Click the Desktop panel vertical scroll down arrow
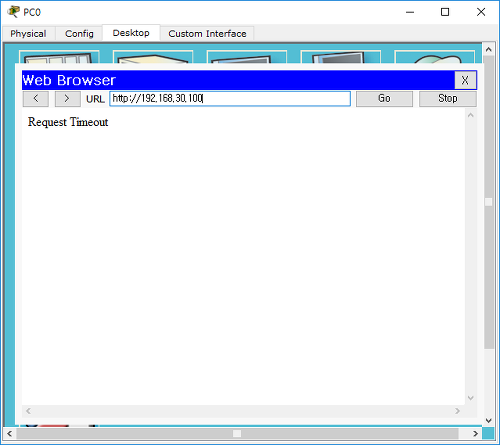The width and height of the screenshot is (500, 445). pyautogui.click(x=489, y=421)
